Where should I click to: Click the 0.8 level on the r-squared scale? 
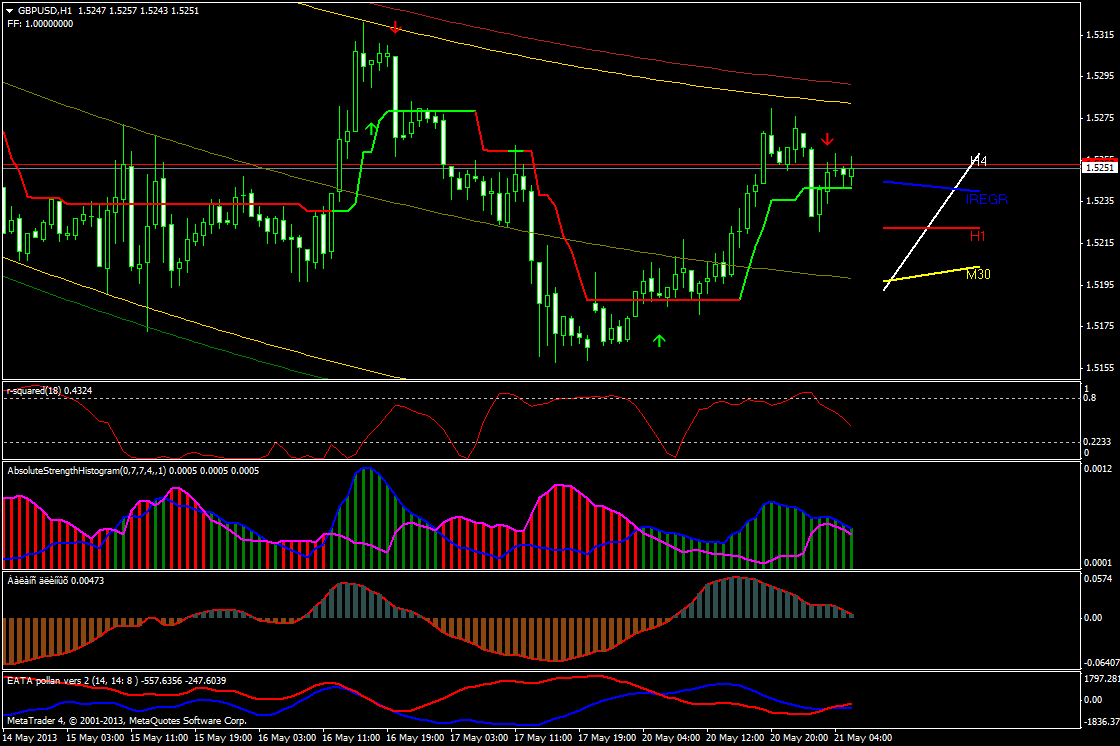[x=1090, y=398]
